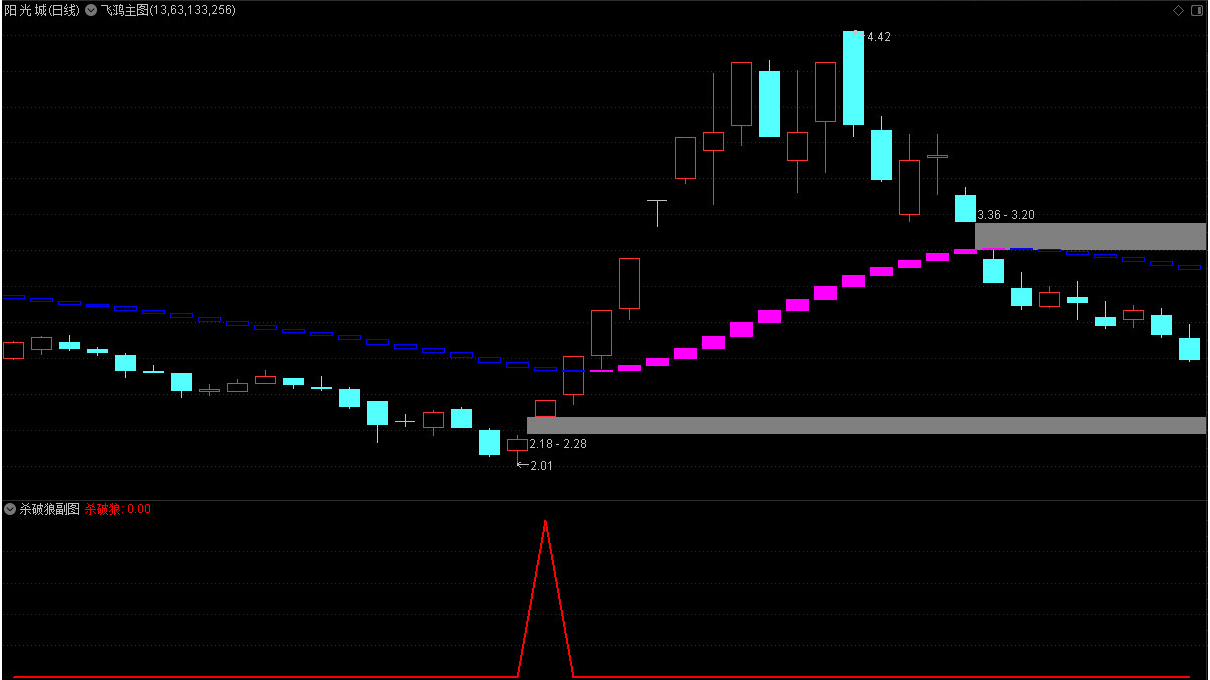Select the tall cyan candle at the 4.42 high
1210x680 pixels.
click(853, 78)
